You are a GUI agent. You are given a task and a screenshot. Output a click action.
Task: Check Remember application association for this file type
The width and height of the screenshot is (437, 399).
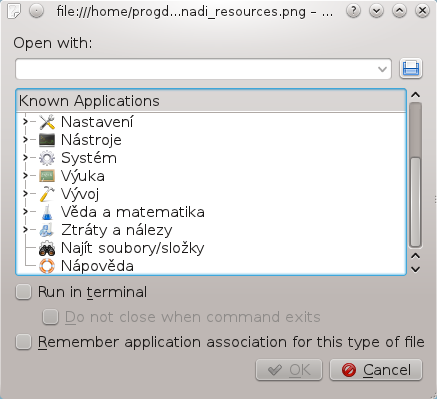24,342
